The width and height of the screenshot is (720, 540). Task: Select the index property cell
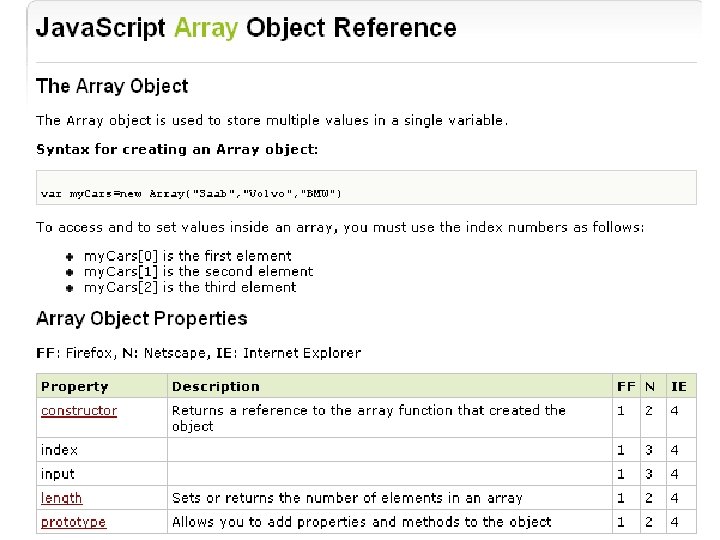[x=60, y=450]
